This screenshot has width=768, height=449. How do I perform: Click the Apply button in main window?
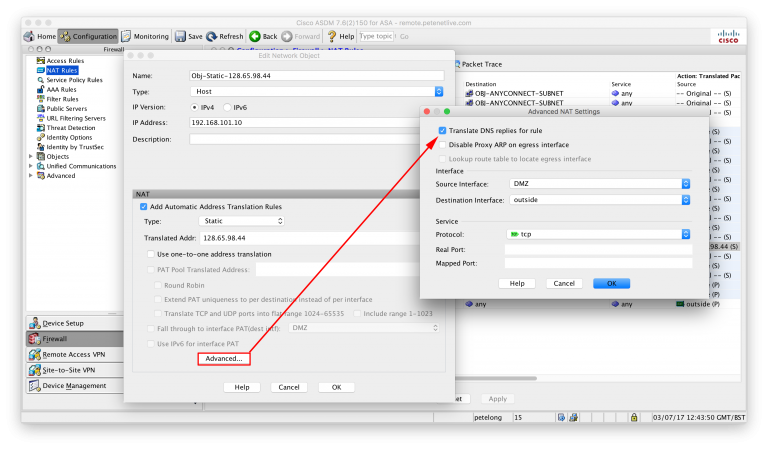pyautogui.click(x=498, y=399)
